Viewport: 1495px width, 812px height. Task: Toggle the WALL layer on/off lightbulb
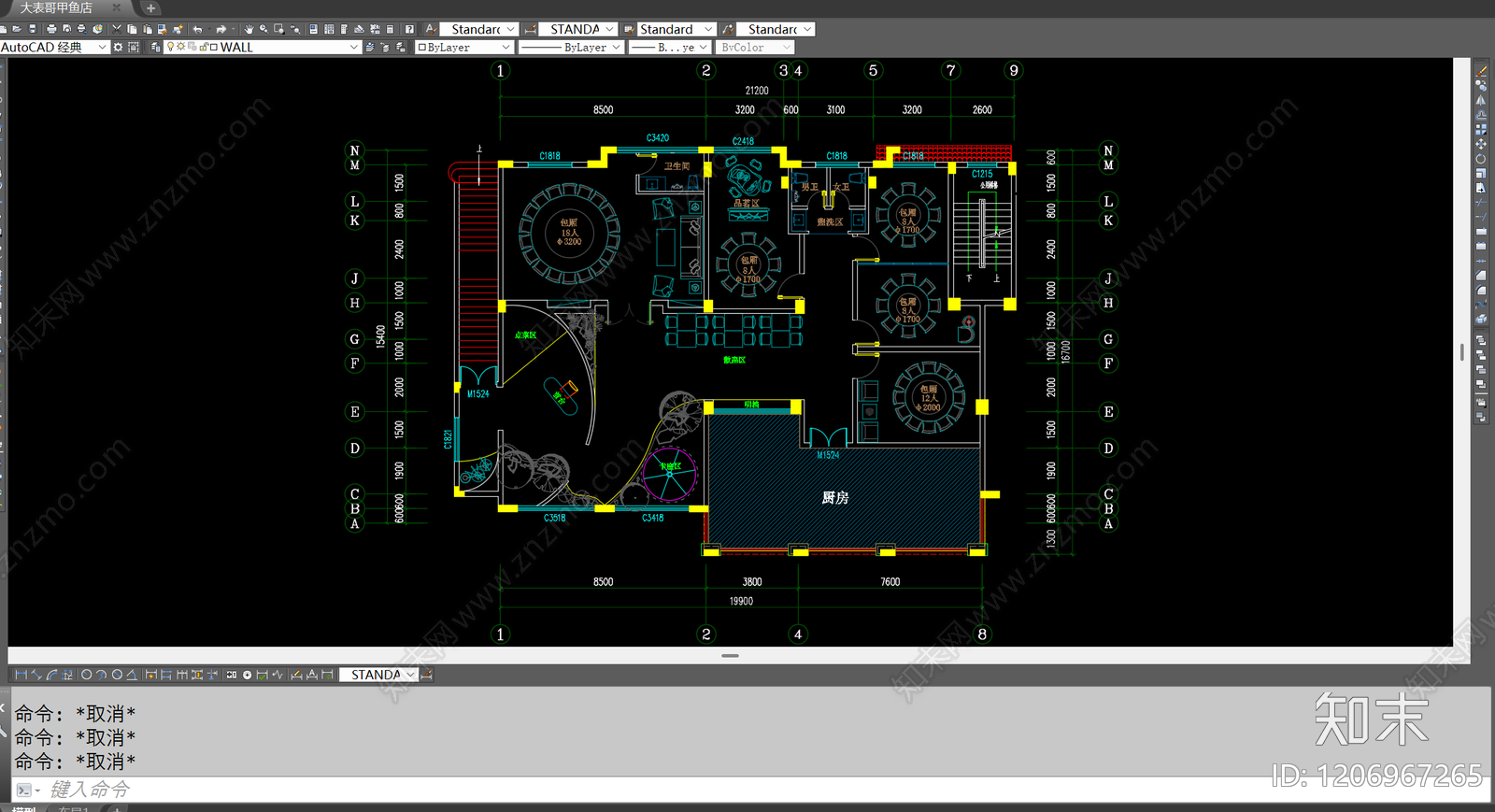point(171,47)
